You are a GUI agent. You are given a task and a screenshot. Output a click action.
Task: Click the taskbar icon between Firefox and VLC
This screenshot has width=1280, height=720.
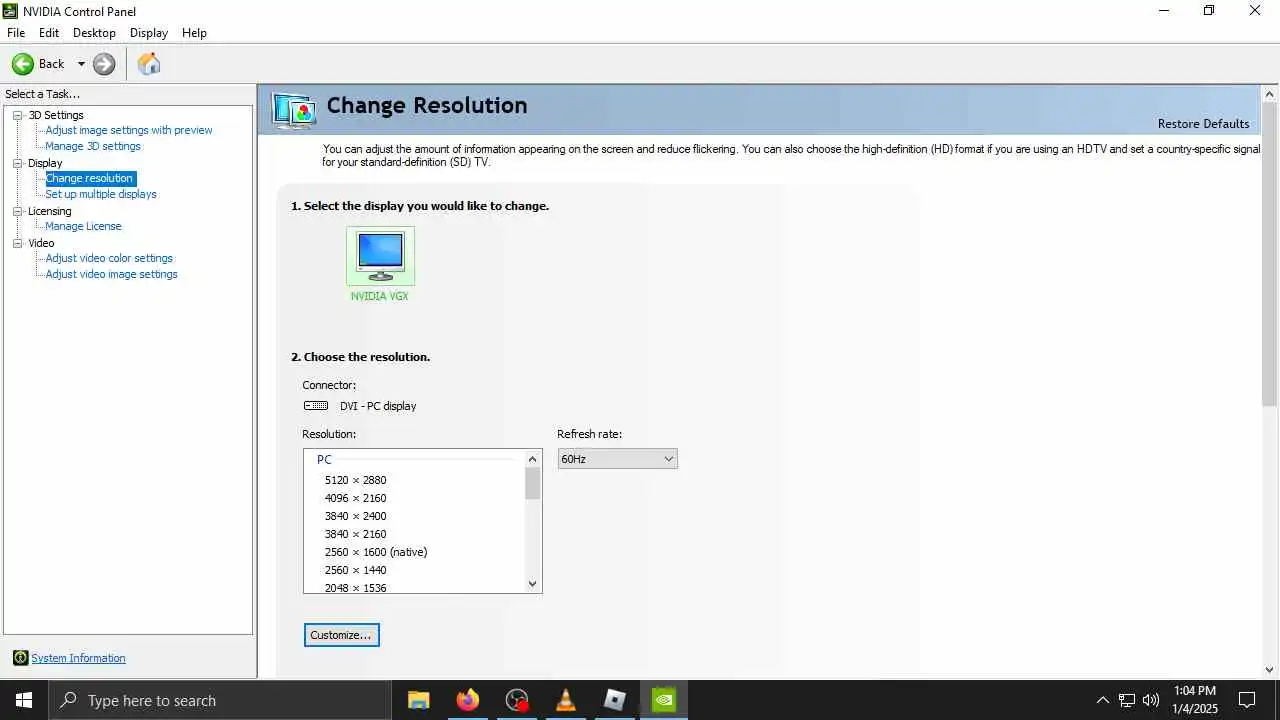click(x=517, y=700)
